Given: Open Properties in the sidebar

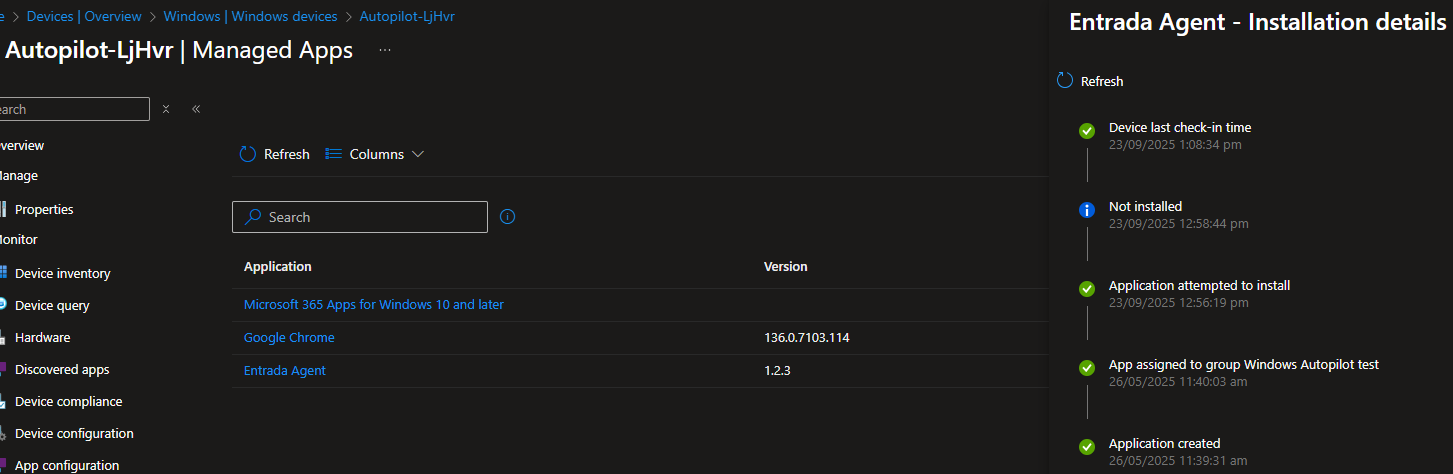Looking at the screenshot, I should pos(44,209).
